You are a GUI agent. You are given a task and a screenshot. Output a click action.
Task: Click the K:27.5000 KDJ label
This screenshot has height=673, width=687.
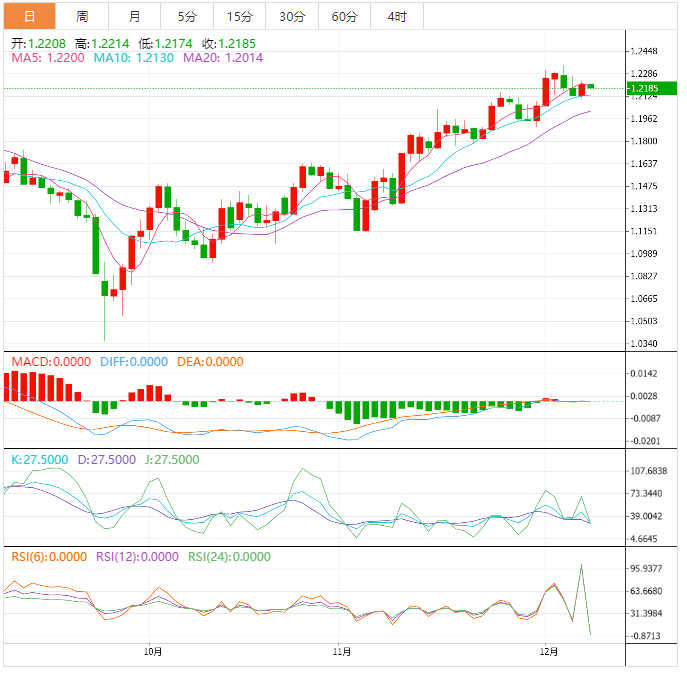(39, 460)
